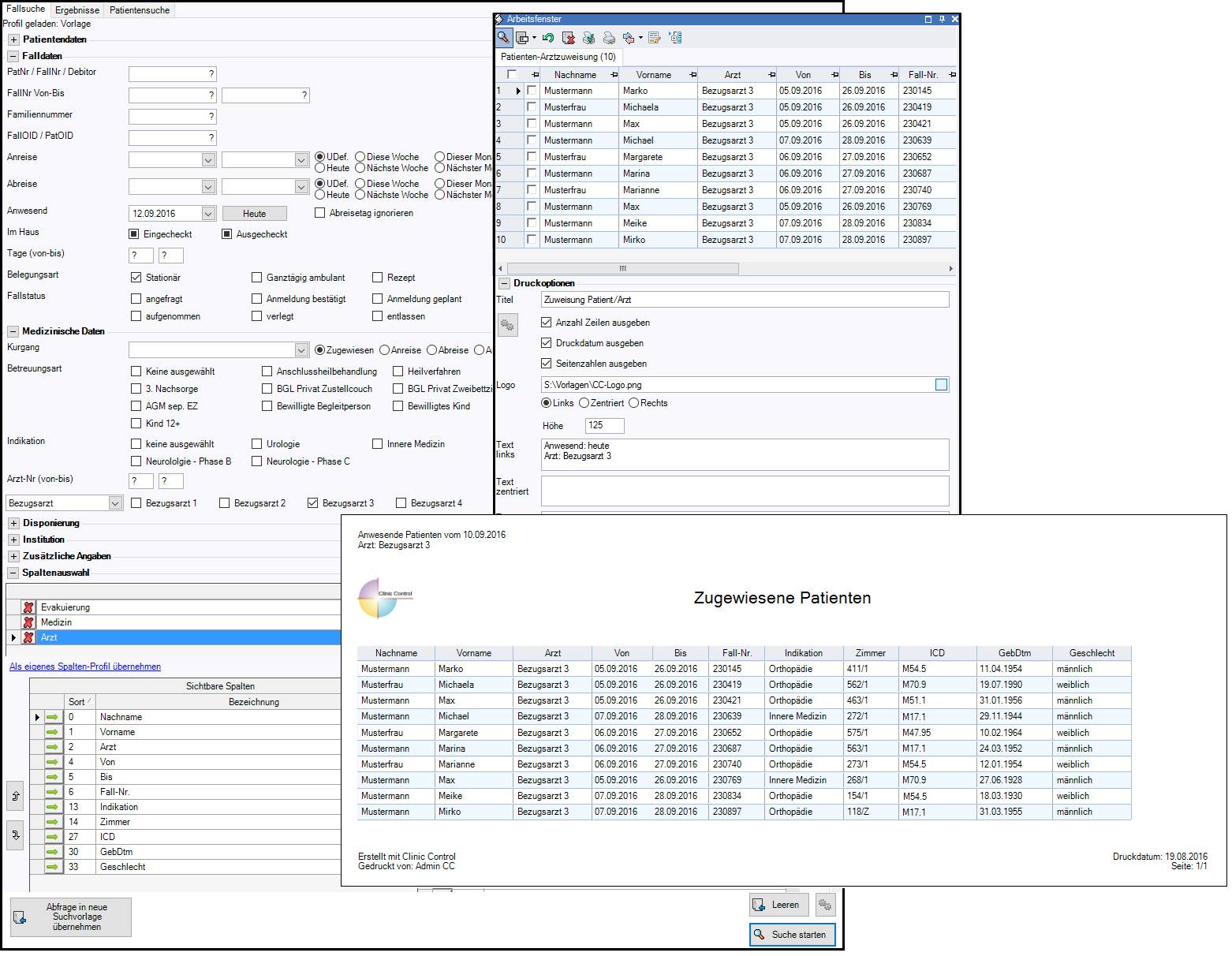Move selected column up with arrow button
Screen dimensions: 1232x956
click(x=15, y=796)
